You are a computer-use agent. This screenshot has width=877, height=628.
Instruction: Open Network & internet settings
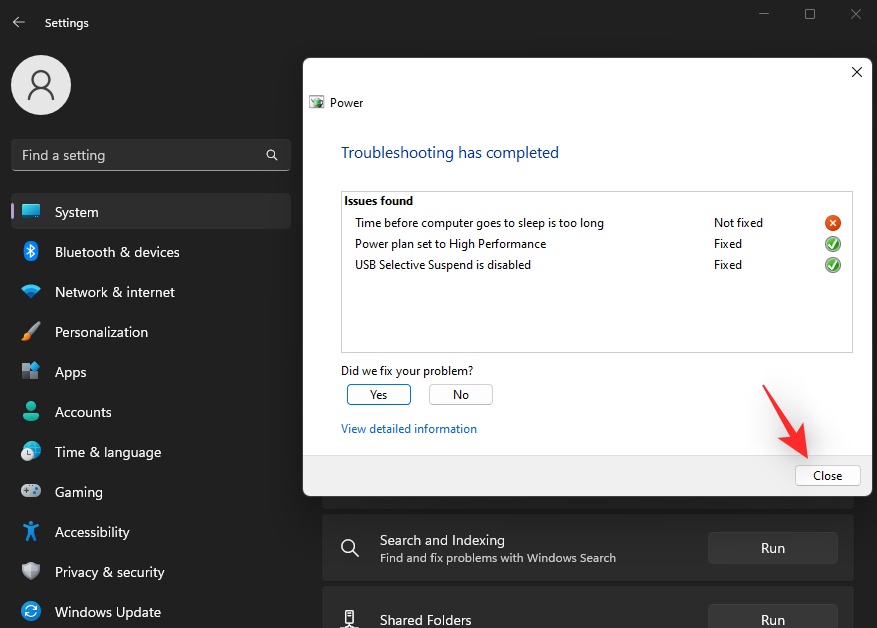click(114, 292)
